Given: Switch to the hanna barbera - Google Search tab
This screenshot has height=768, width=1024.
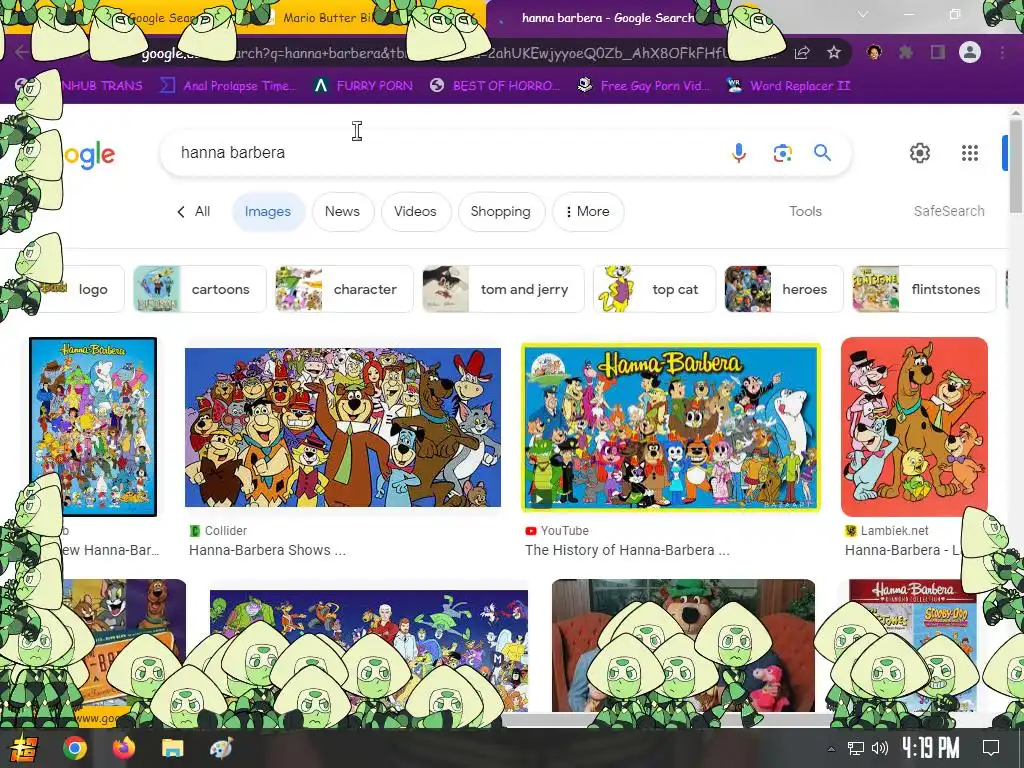Looking at the screenshot, I should coord(607,18).
